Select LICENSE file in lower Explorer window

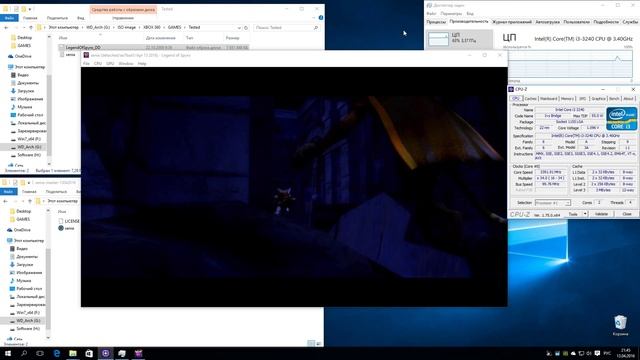pyautogui.click(x=69, y=221)
